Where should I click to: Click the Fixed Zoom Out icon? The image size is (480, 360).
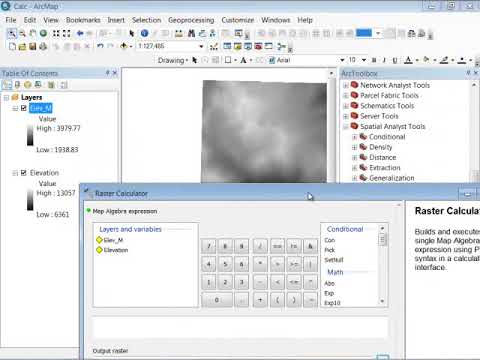(x=67, y=33)
